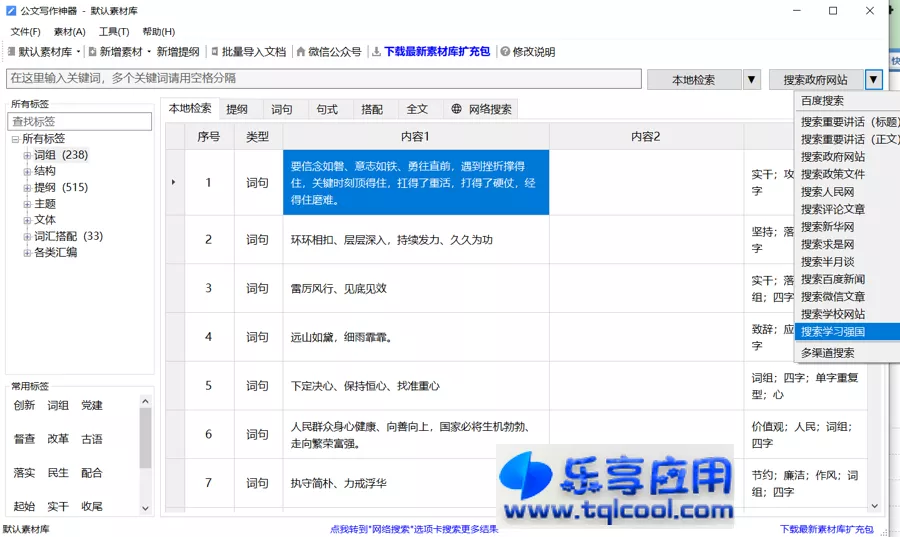Switch to the 本地检索 tab
The height and width of the screenshot is (537, 900).
pyautogui.click(x=189, y=108)
